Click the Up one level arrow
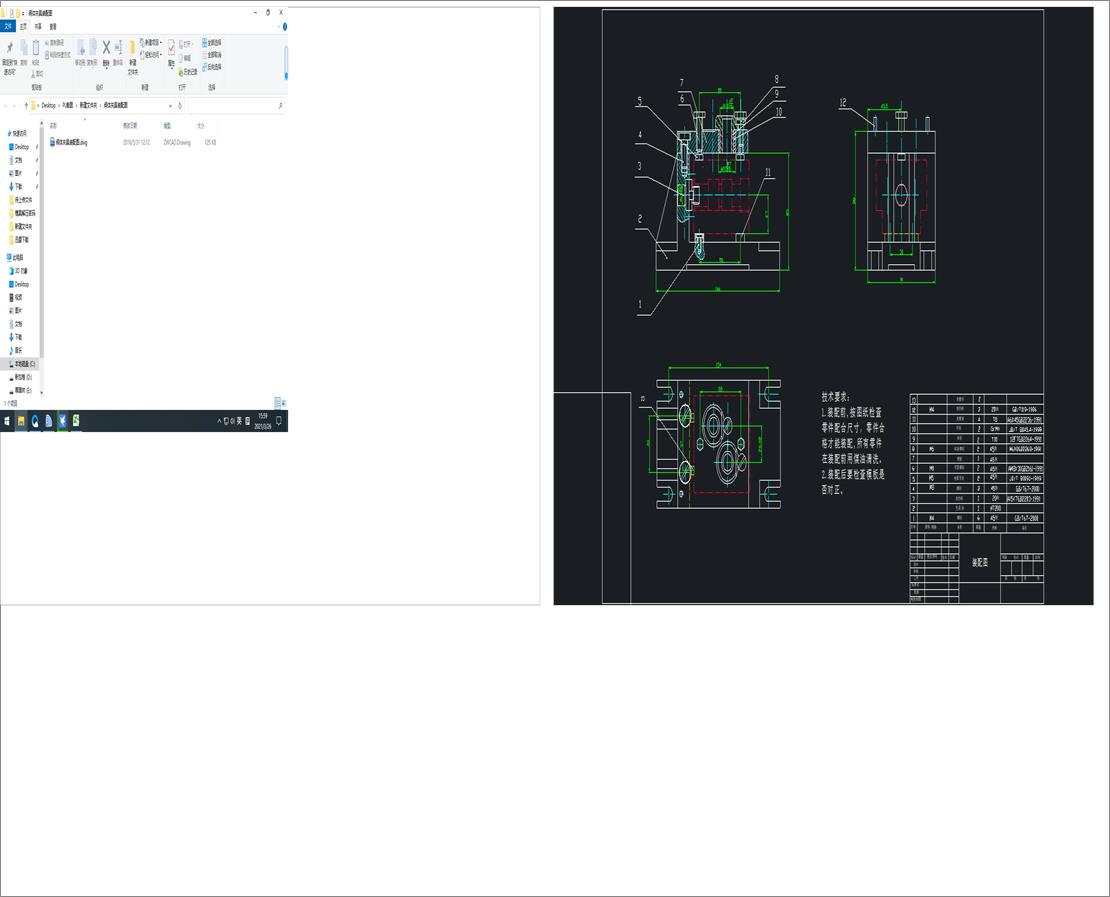The width and height of the screenshot is (1110, 897). (26, 105)
